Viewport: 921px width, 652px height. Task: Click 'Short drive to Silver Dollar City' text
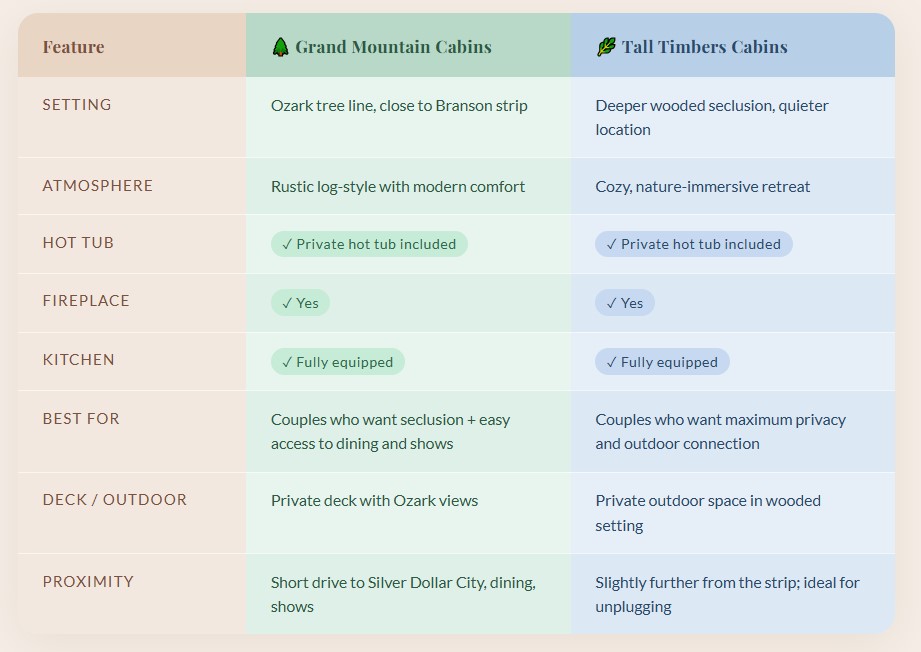pos(403,583)
